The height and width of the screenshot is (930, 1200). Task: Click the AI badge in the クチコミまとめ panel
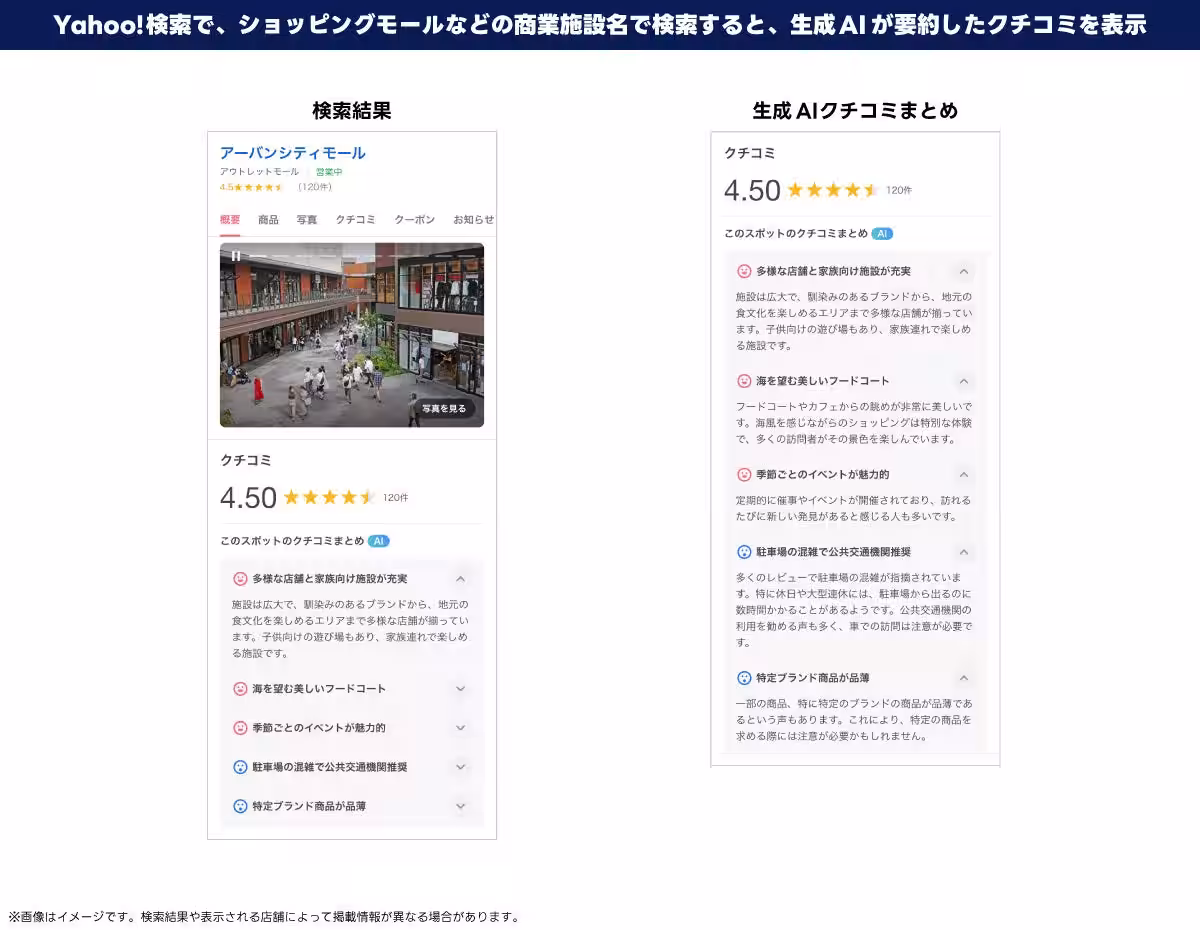click(x=883, y=232)
